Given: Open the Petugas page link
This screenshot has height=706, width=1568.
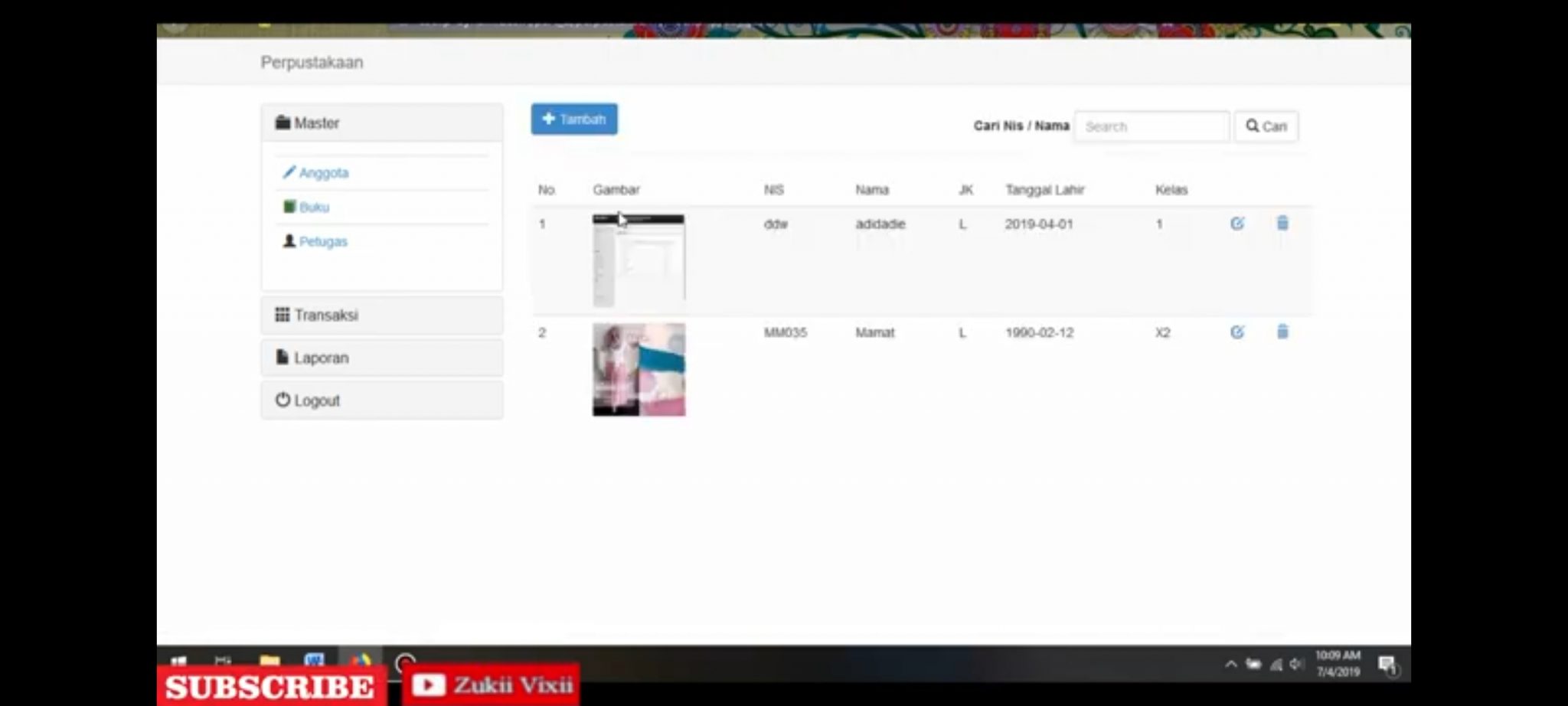Looking at the screenshot, I should pos(323,242).
